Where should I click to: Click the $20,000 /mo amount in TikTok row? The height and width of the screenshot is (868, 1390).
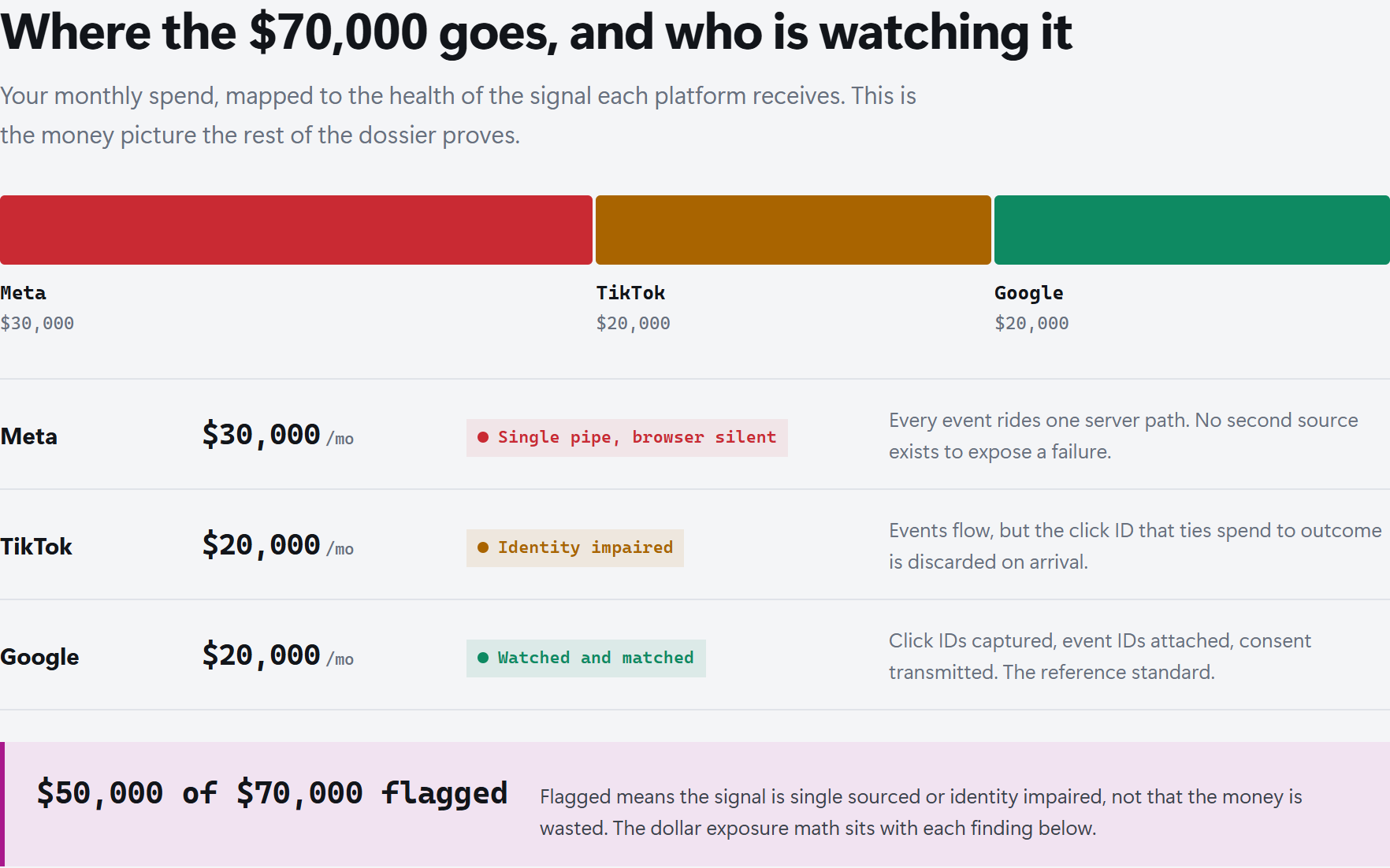[x=278, y=545]
